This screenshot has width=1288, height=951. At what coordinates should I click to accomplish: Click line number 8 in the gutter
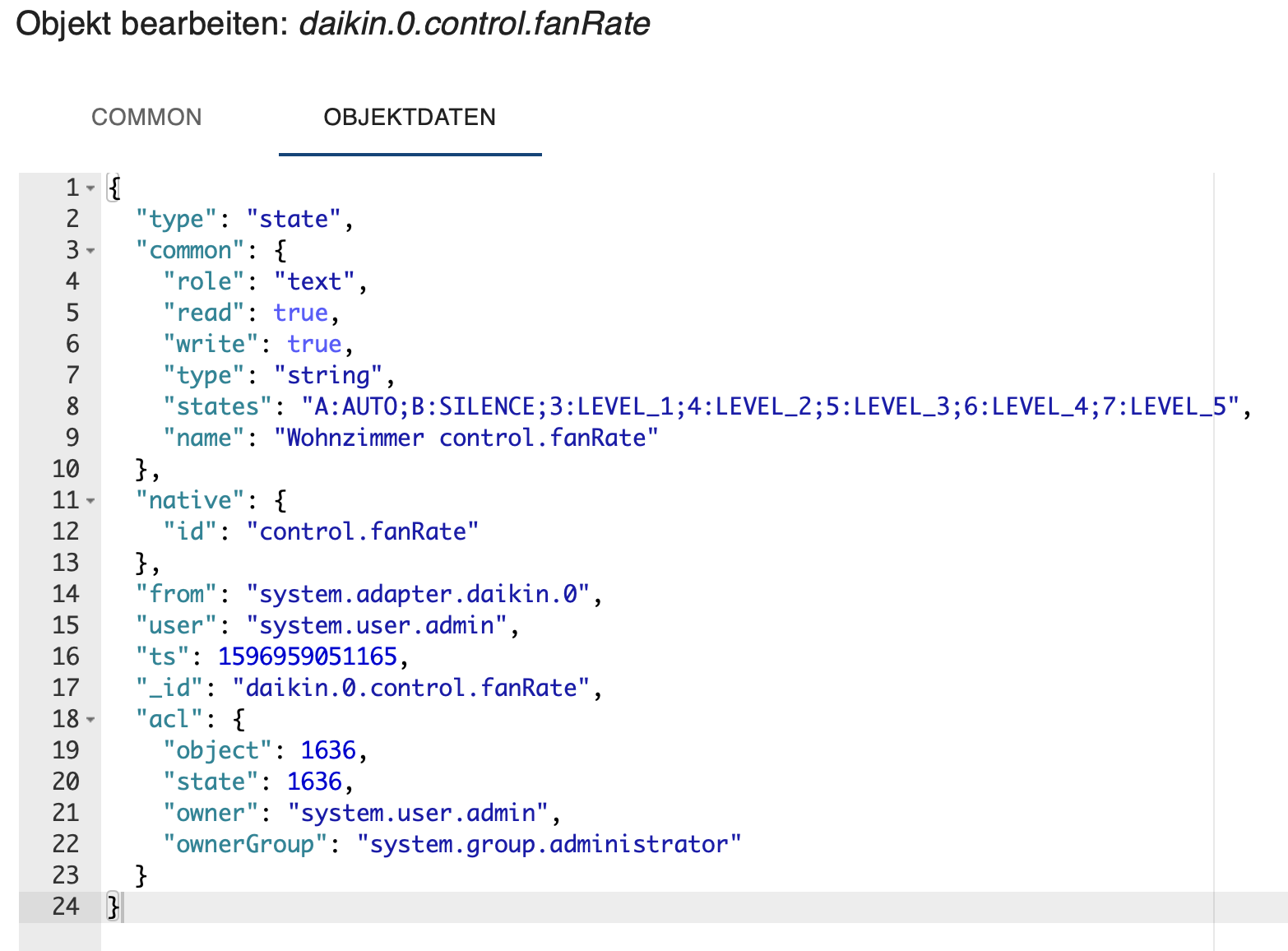pyautogui.click(x=72, y=406)
